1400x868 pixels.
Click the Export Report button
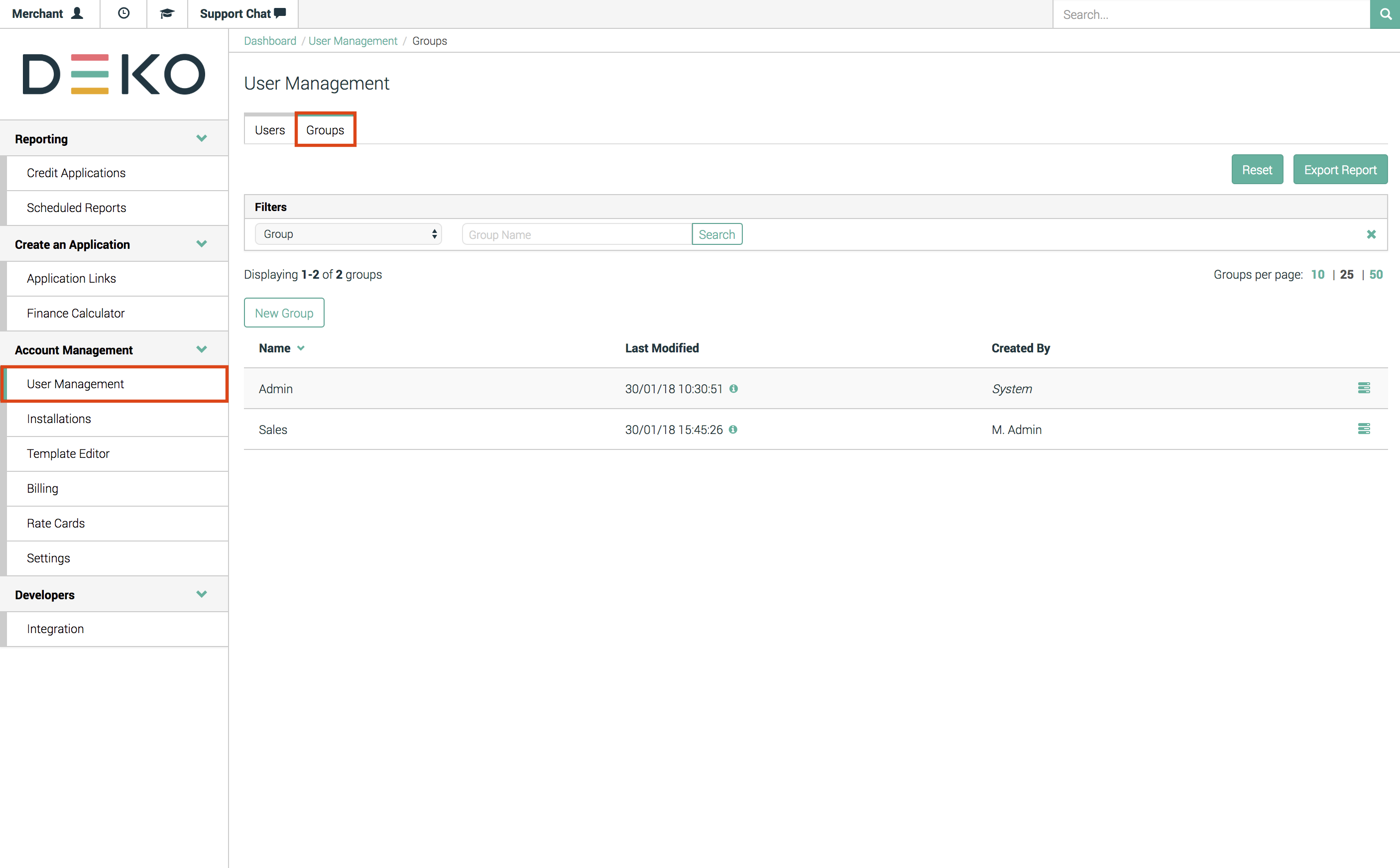pyautogui.click(x=1340, y=170)
